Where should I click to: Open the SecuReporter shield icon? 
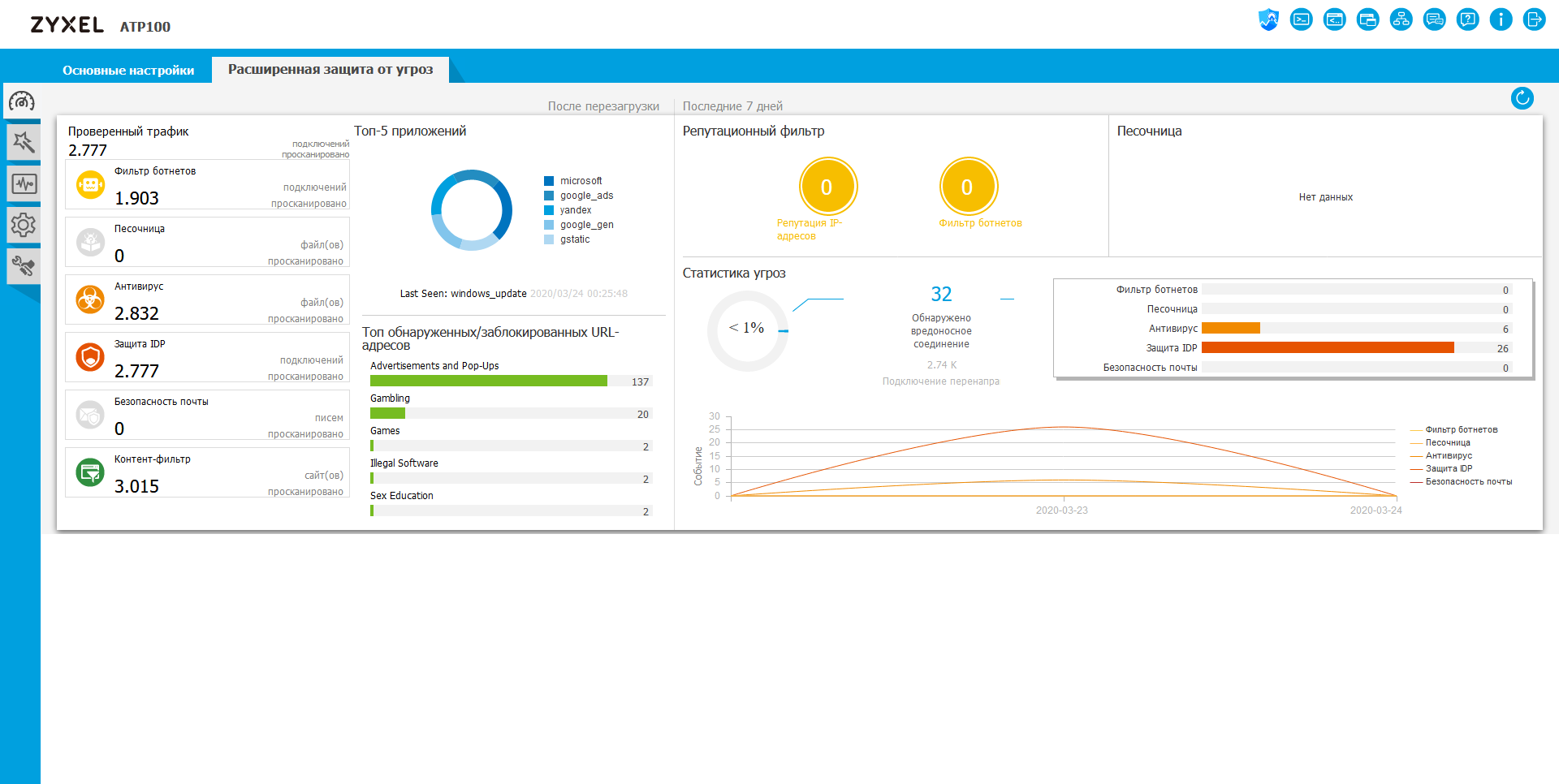pos(1268,19)
